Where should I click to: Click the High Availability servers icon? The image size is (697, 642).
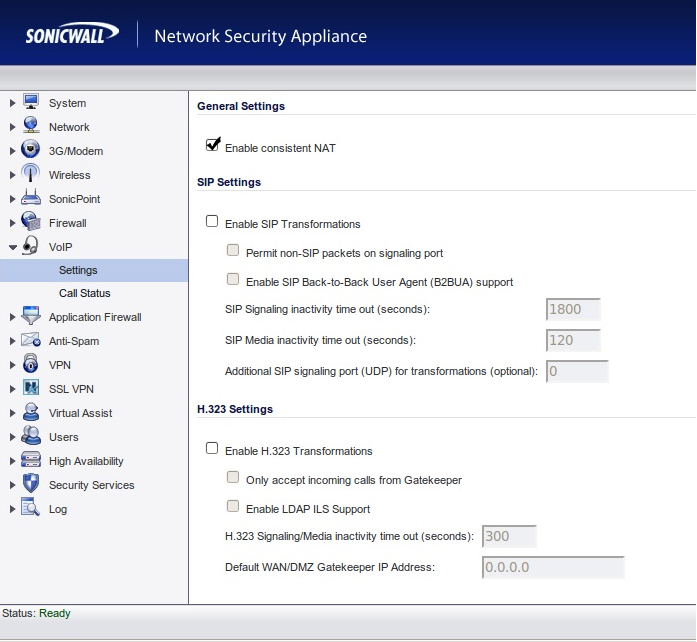(31, 460)
